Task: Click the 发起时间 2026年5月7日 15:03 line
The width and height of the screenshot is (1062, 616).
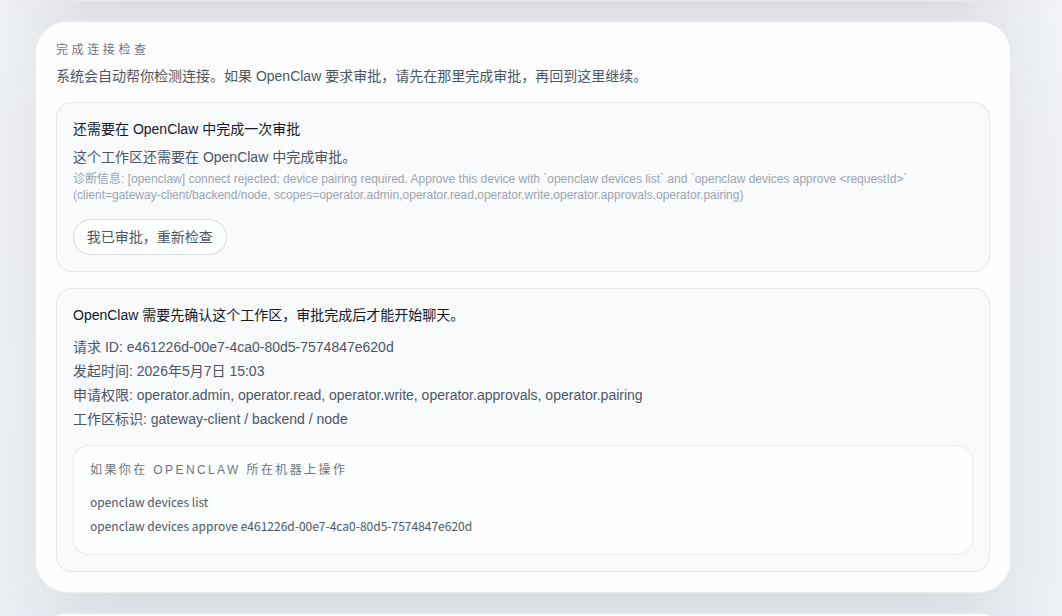Action: (169, 371)
